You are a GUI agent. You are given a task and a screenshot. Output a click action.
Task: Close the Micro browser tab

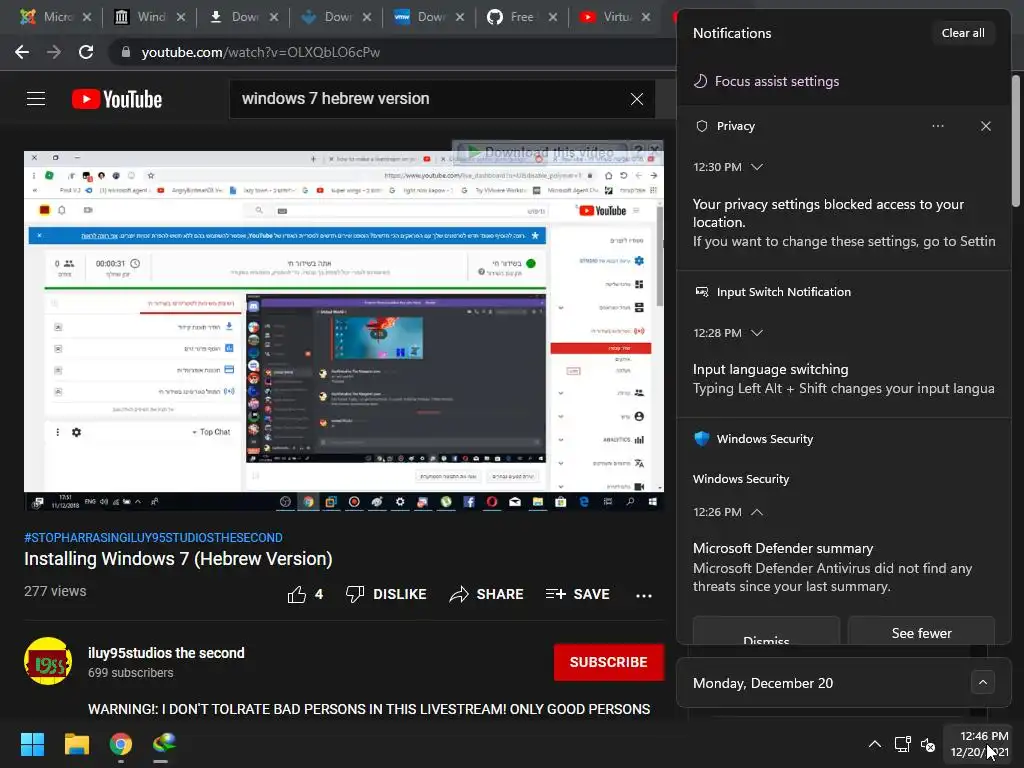87,17
